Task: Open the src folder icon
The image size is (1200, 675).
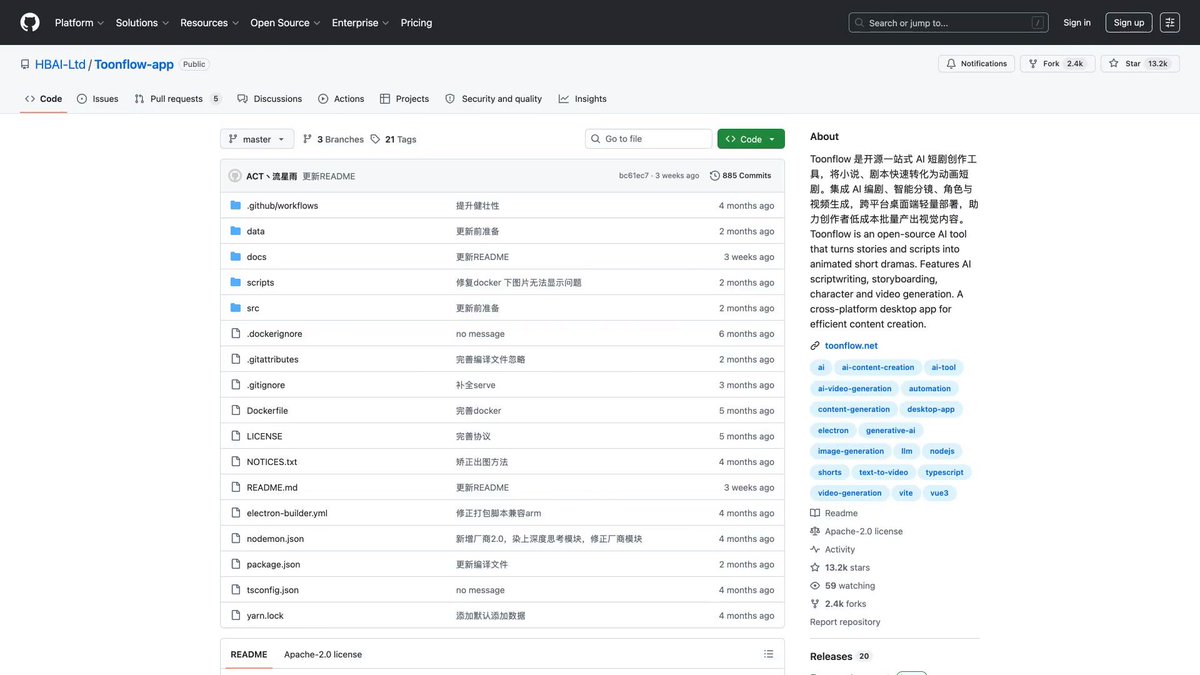Action: click(236, 308)
